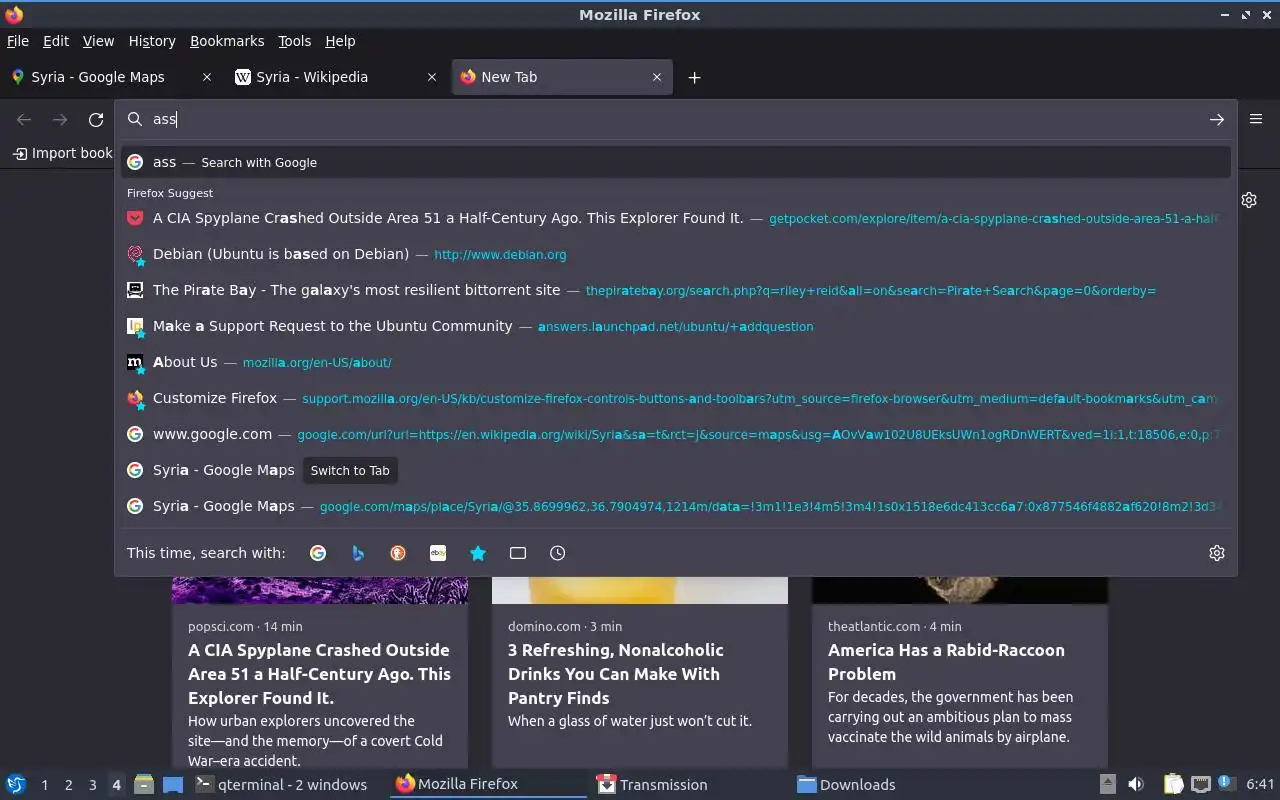Click Import bookmarks toolbar button
Image resolution: width=1280 pixels, height=800 pixels.
click(x=62, y=153)
